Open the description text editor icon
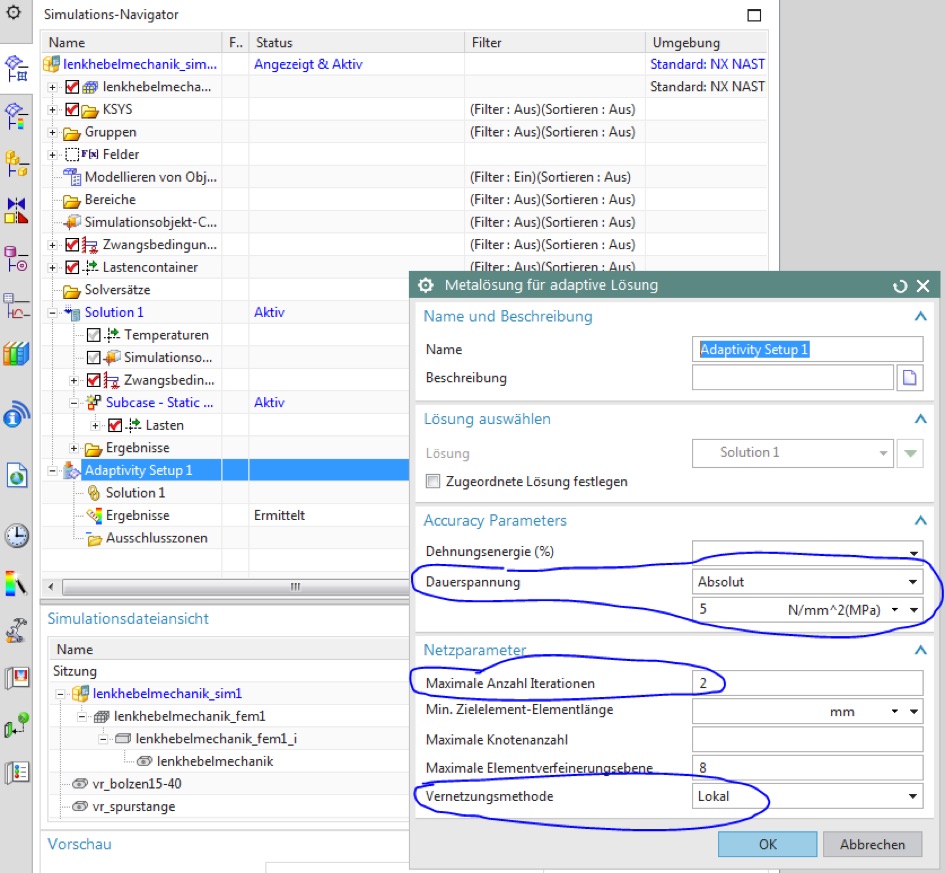The width and height of the screenshot is (945, 873). [x=910, y=378]
